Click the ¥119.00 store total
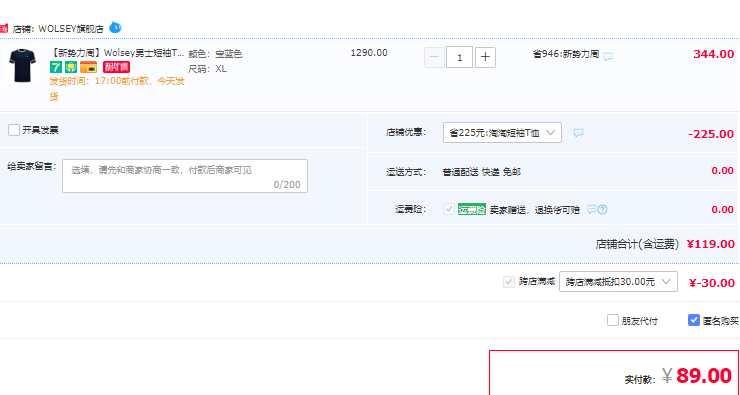The height and width of the screenshot is (395, 740). [711, 244]
